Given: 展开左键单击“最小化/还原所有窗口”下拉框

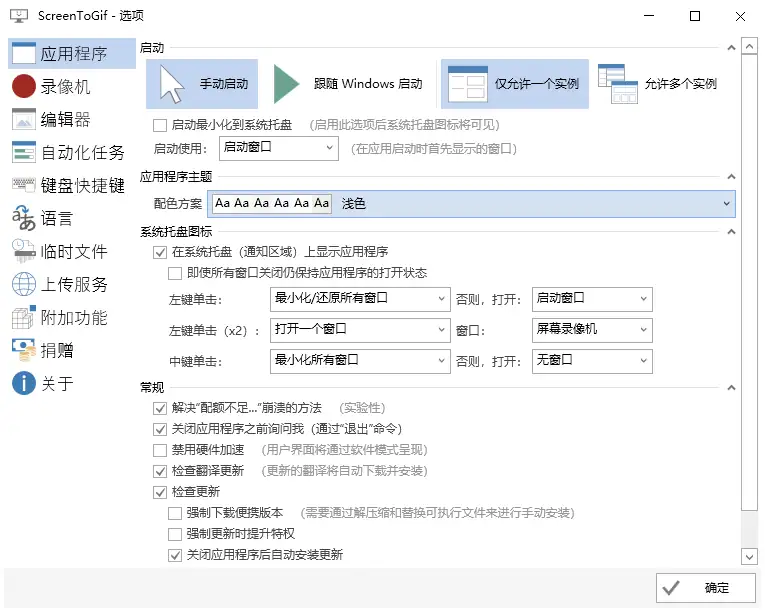Looking at the screenshot, I should pyautogui.click(x=360, y=298).
